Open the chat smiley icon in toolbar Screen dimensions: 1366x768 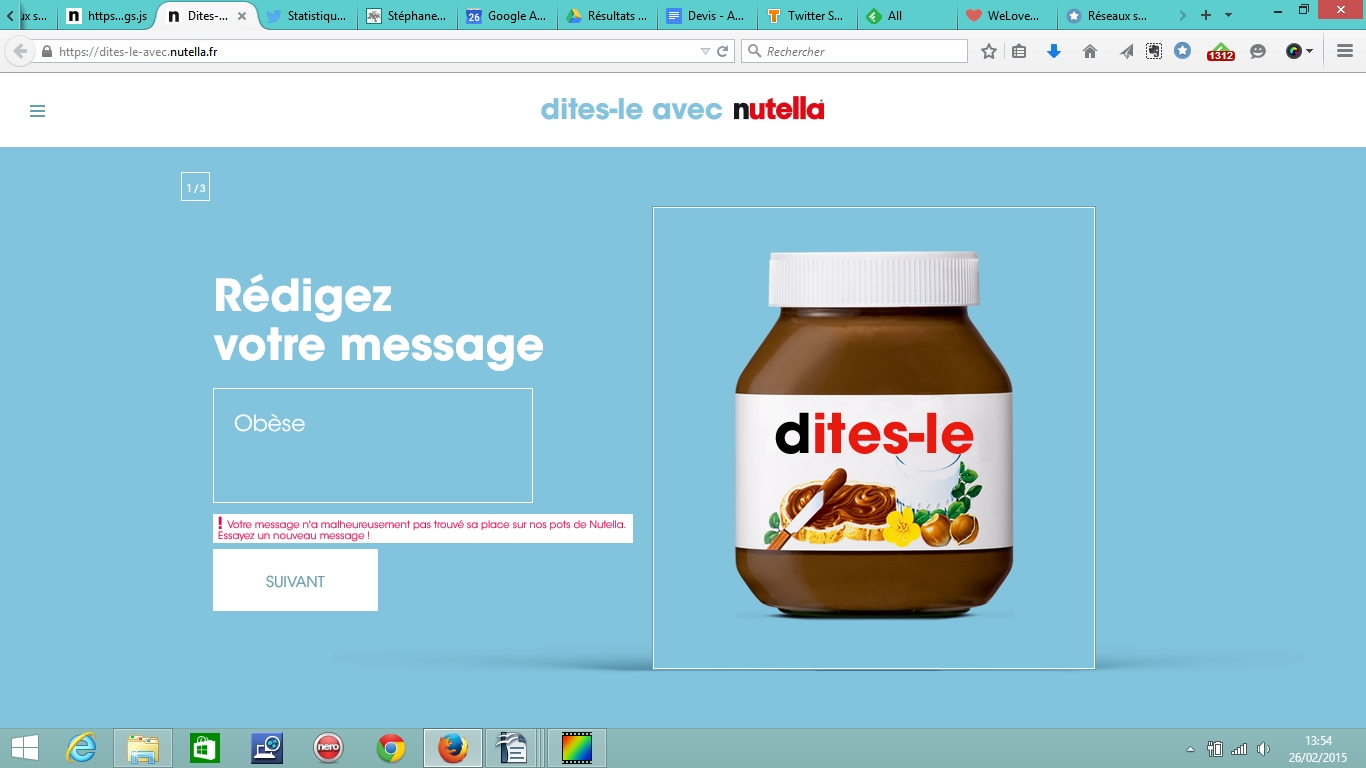click(x=1258, y=51)
